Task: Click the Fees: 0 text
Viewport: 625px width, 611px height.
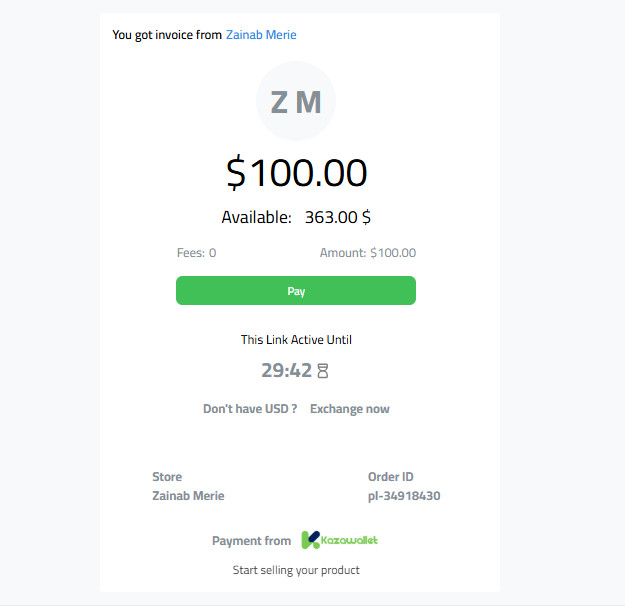Action: click(x=196, y=253)
